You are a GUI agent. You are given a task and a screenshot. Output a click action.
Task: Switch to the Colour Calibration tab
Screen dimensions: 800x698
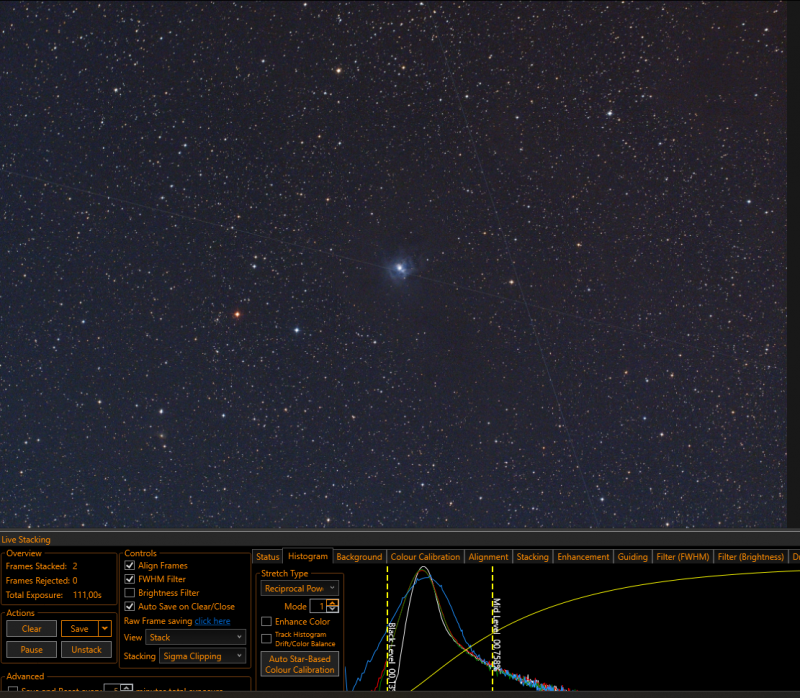point(425,557)
